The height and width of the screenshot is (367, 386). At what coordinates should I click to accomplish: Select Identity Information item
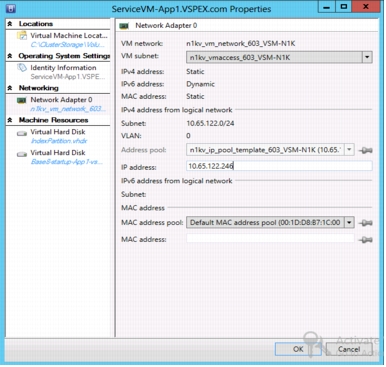coord(58,72)
